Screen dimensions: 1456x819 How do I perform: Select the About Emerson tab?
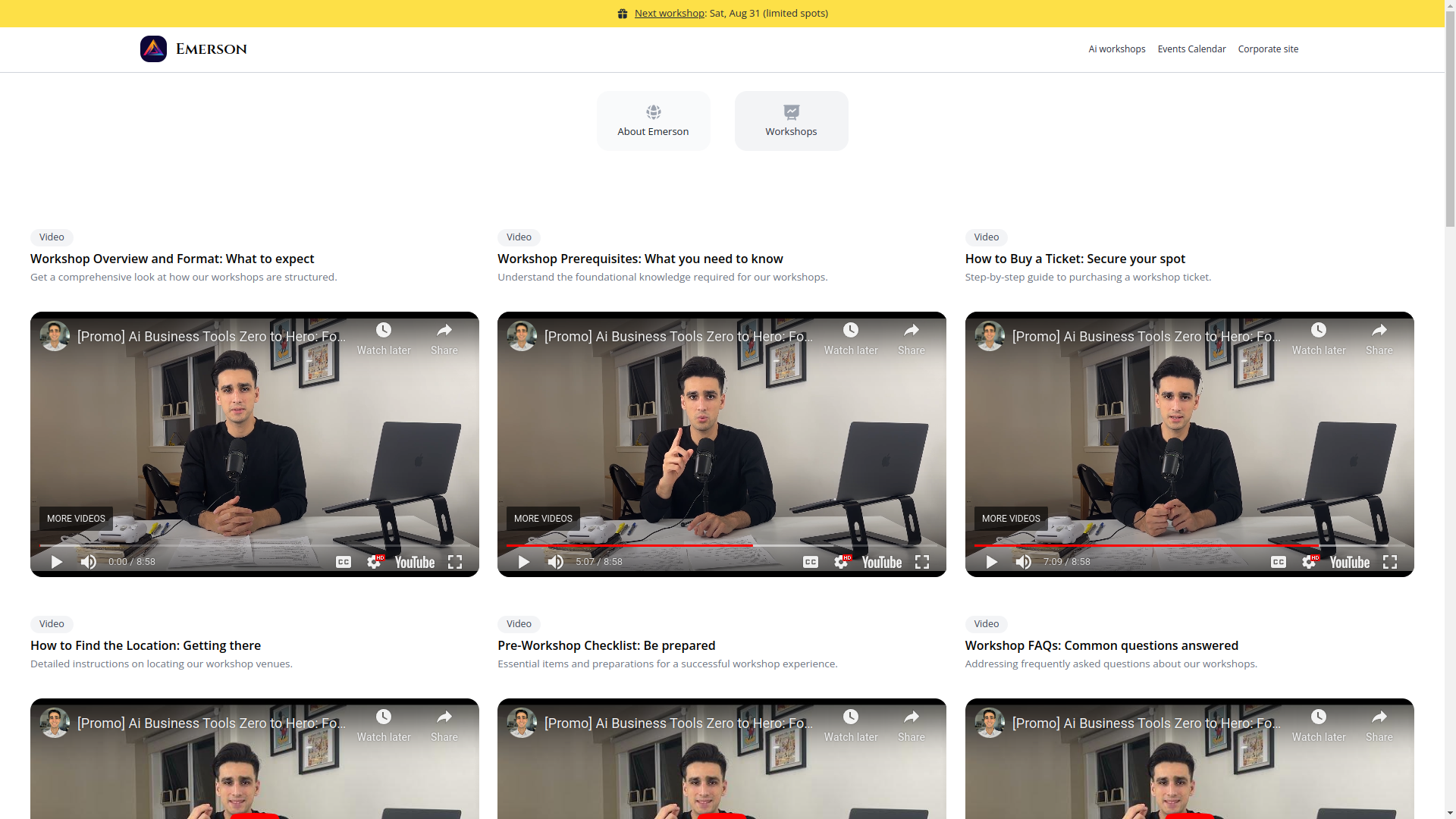pos(653,121)
